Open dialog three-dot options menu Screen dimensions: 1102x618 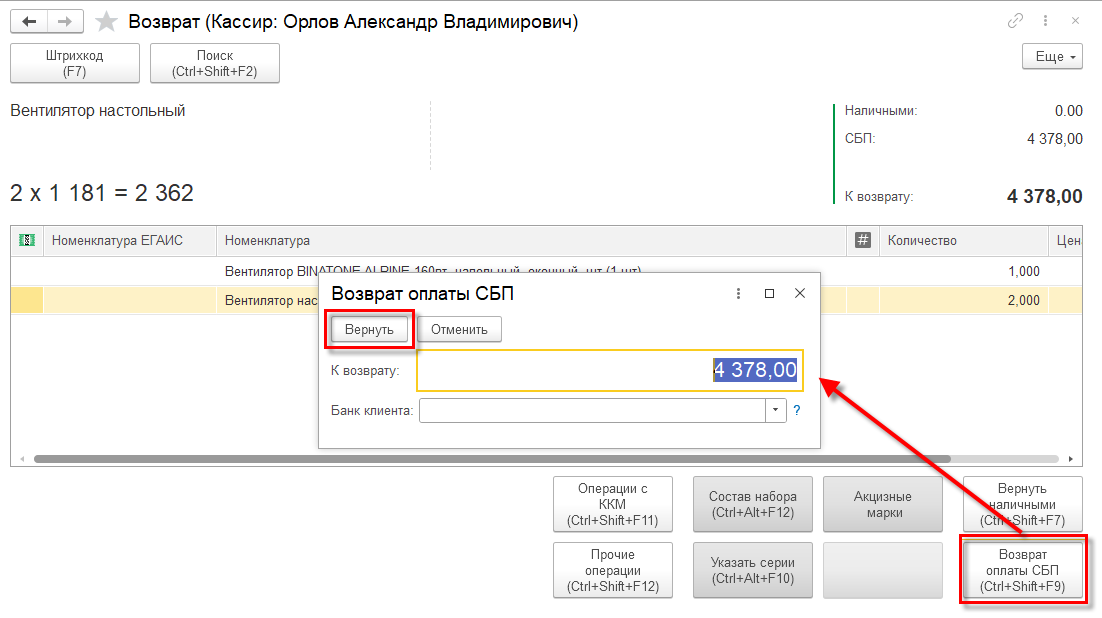[738, 293]
